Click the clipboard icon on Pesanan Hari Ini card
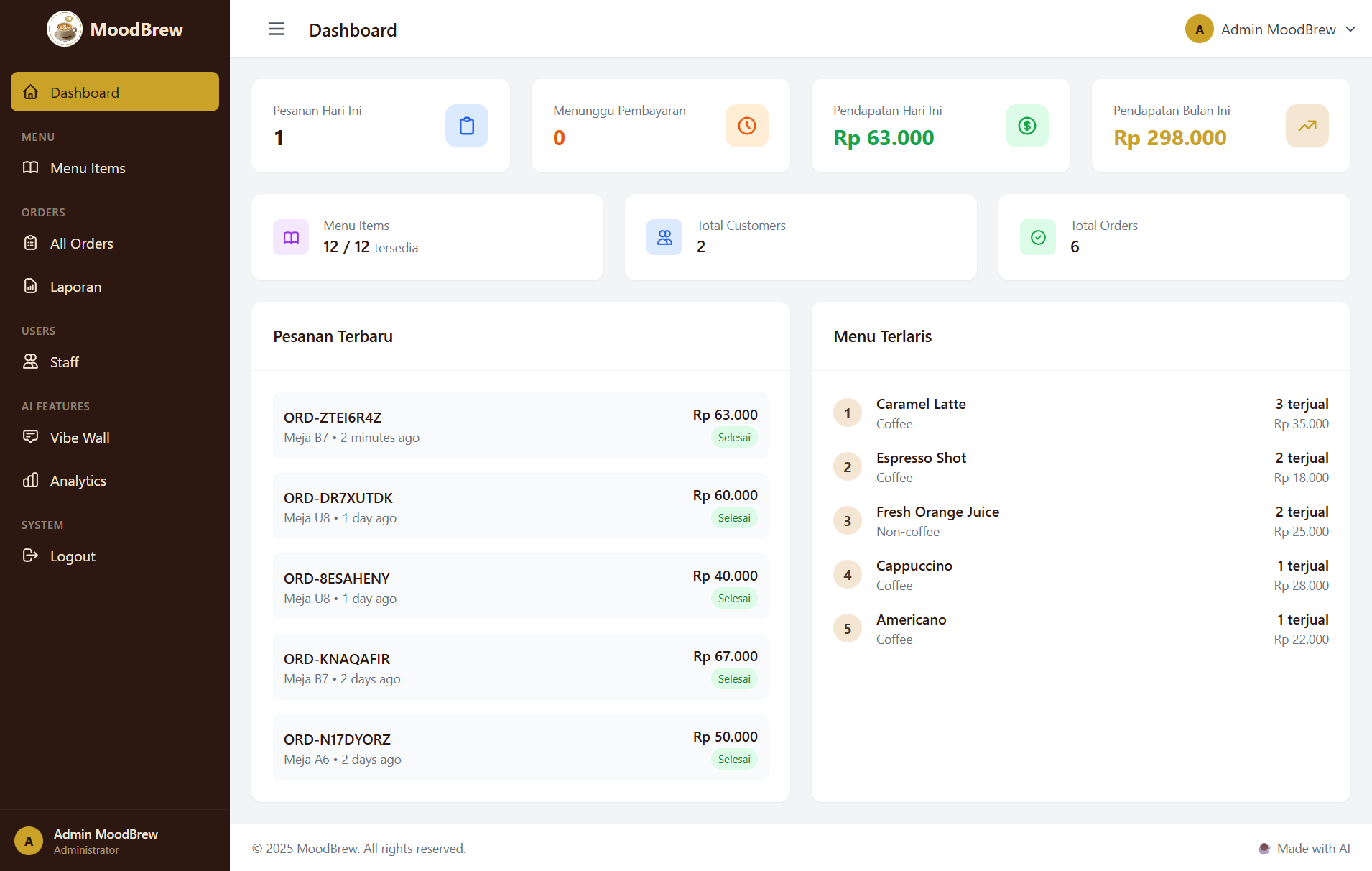 click(467, 126)
